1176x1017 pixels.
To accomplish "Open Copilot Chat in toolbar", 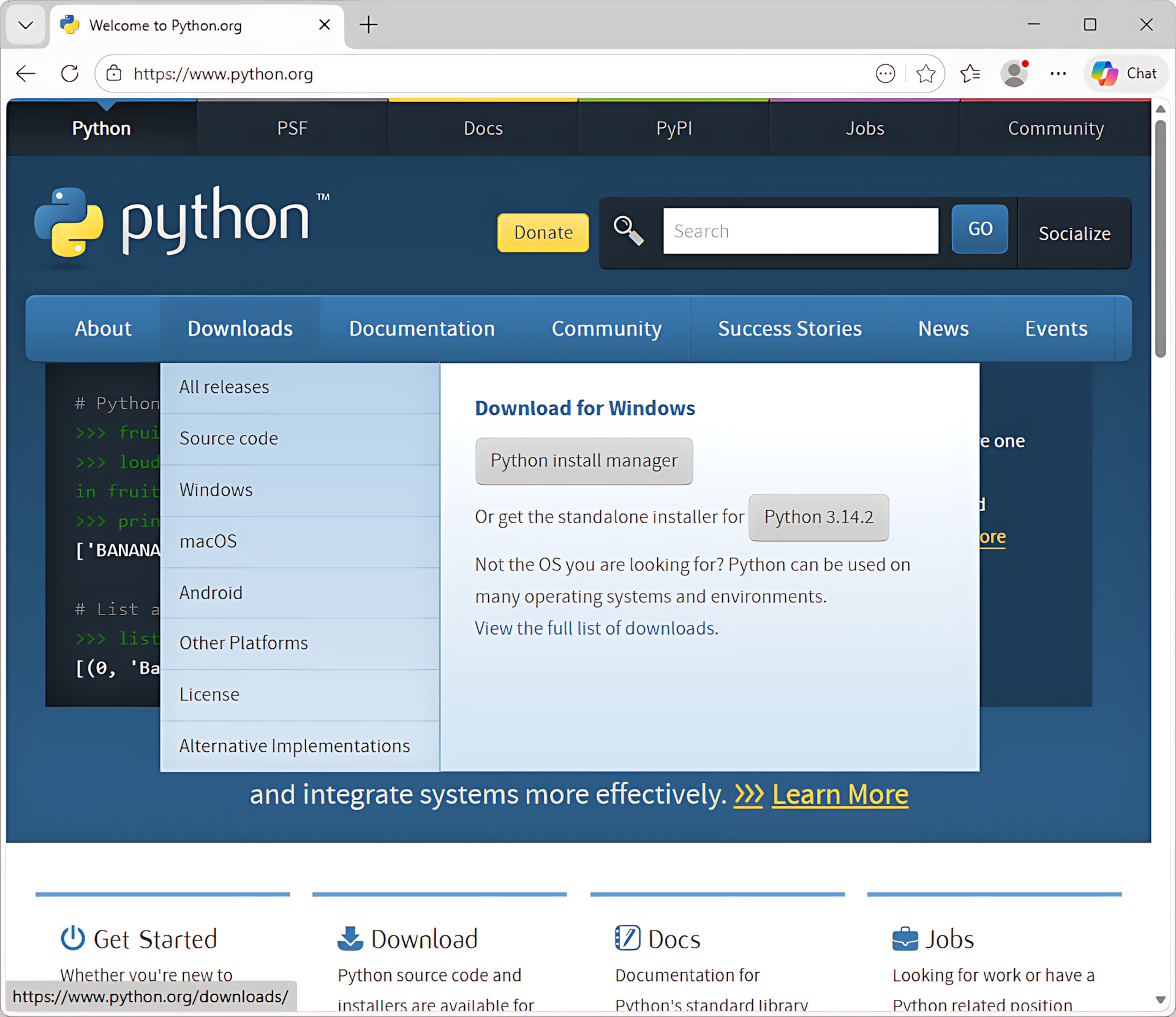I will (x=1126, y=74).
